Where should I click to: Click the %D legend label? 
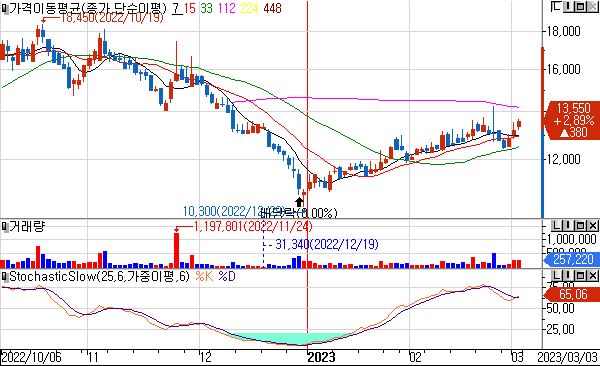click(227, 276)
